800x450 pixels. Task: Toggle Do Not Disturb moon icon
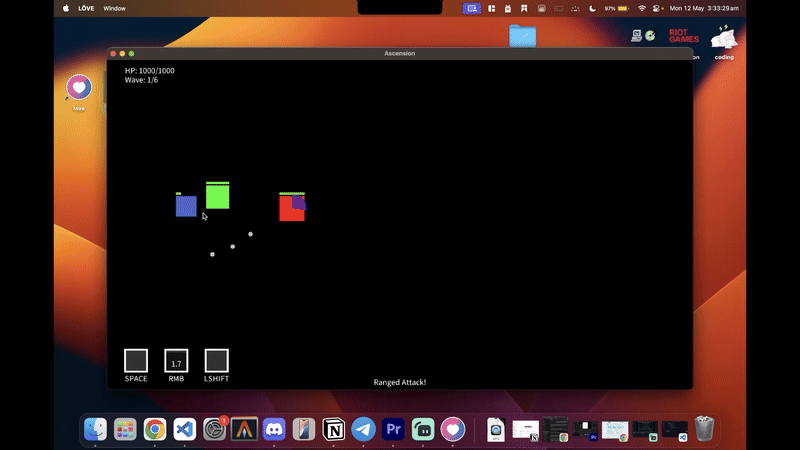coord(592,8)
